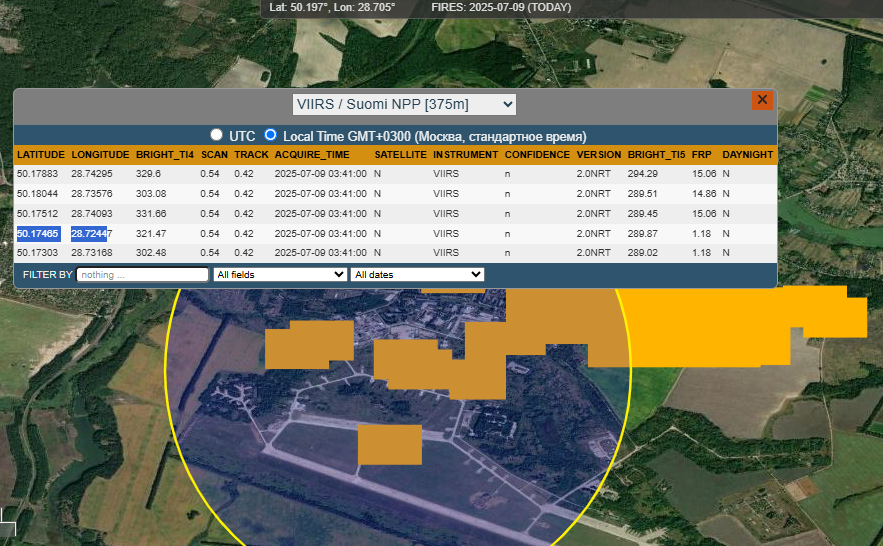Sort by the SCAN column header
Screen dimensions: 883x546
214,155
